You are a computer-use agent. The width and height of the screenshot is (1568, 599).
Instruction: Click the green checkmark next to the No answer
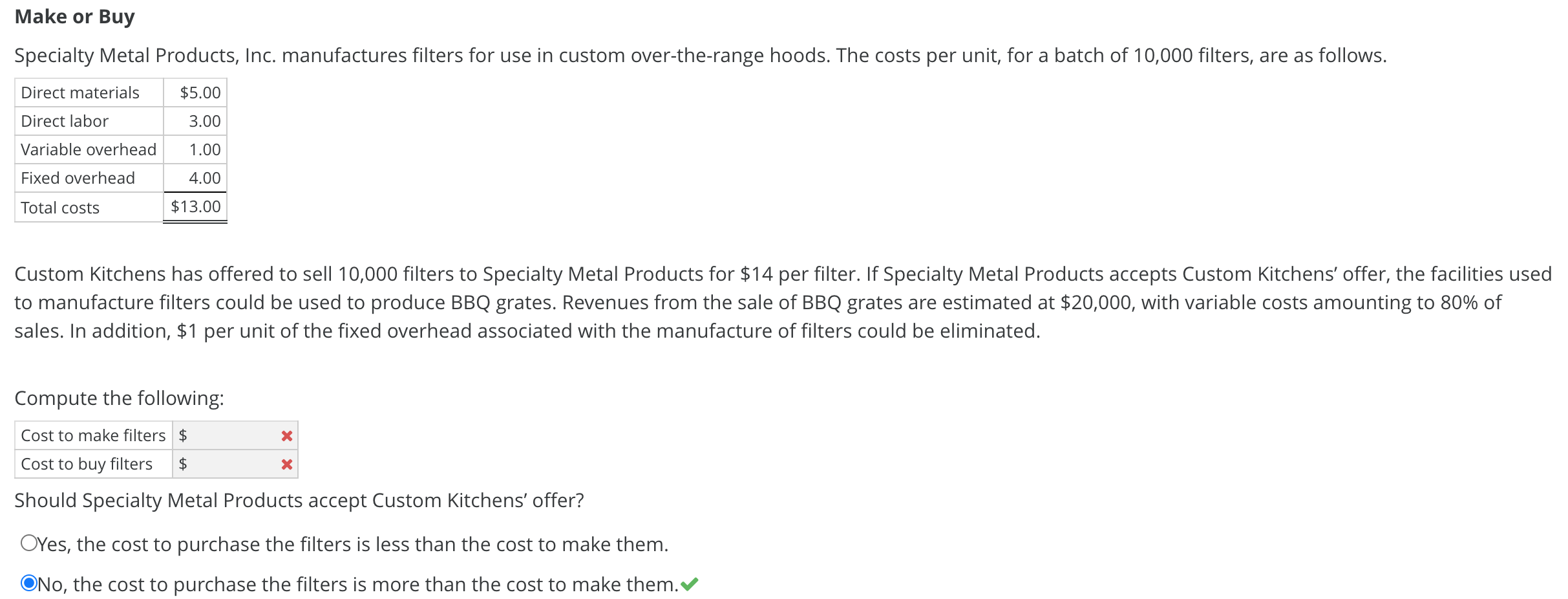[689, 583]
